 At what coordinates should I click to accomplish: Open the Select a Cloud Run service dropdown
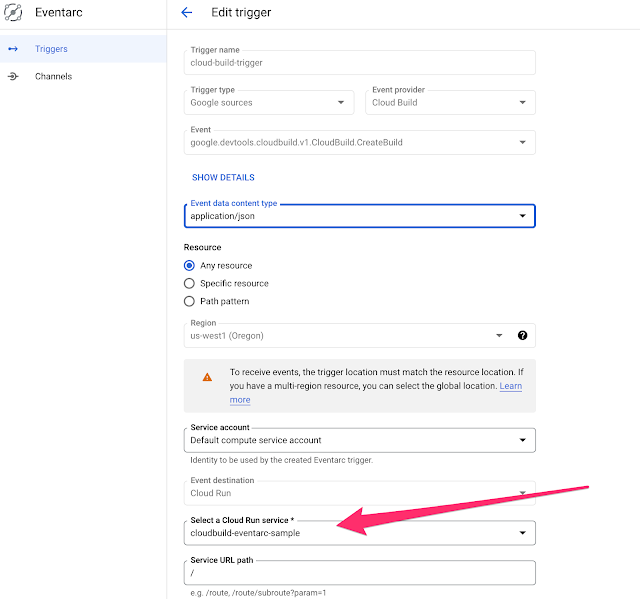(x=360, y=533)
